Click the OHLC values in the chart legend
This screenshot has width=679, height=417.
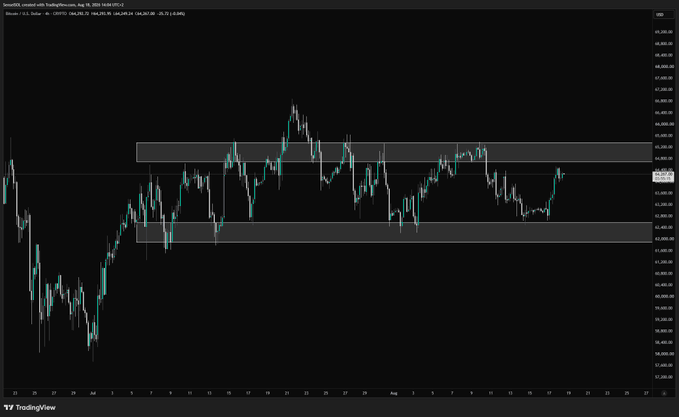pos(127,14)
